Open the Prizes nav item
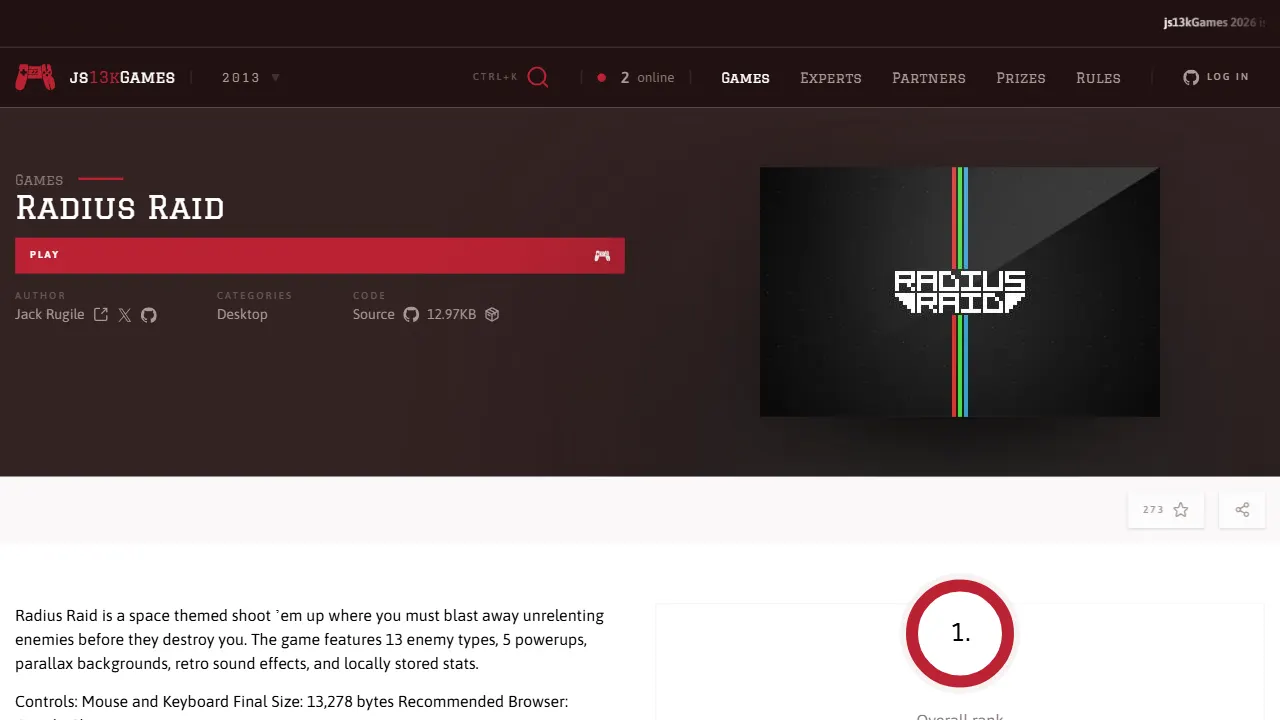Image resolution: width=1280 pixels, height=720 pixels. [1021, 78]
